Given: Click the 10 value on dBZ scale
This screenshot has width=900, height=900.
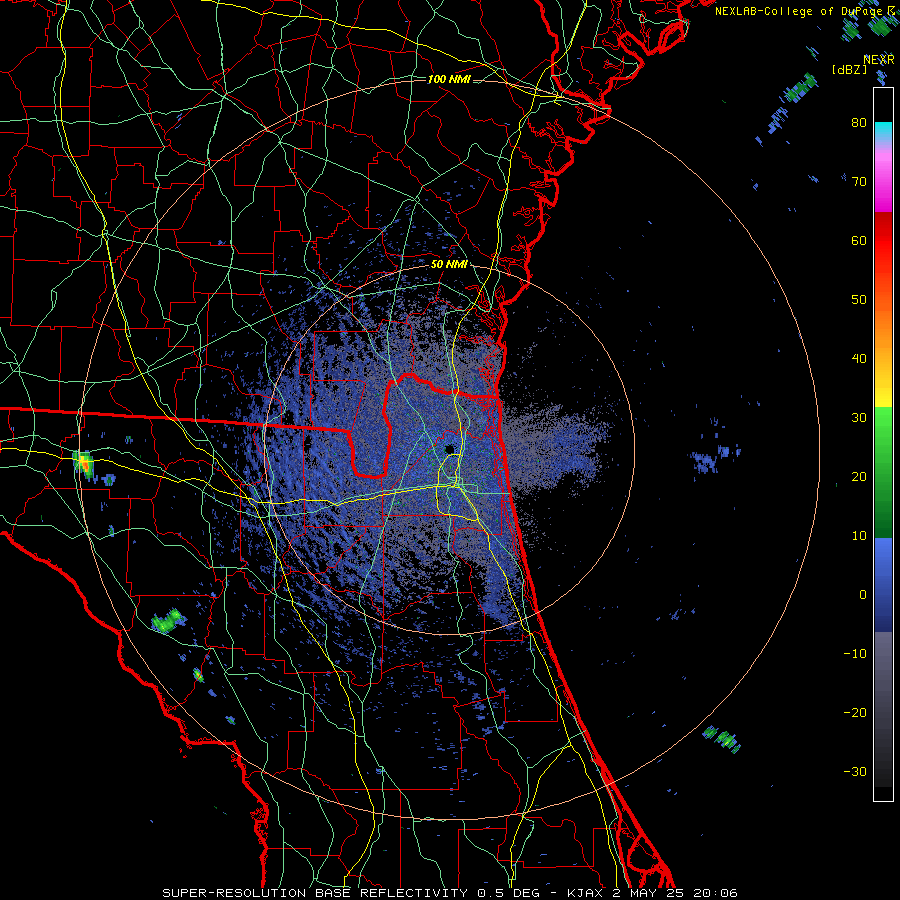Looking at the screenshot, I should (859, 536).
